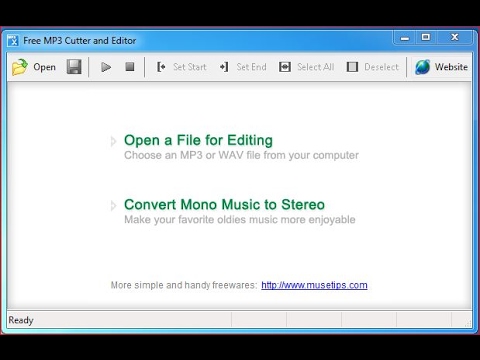This screenshot has height=360, width=480.
Task: Open the http://www.musetips.com hyperlink
Action: point(314,285)
